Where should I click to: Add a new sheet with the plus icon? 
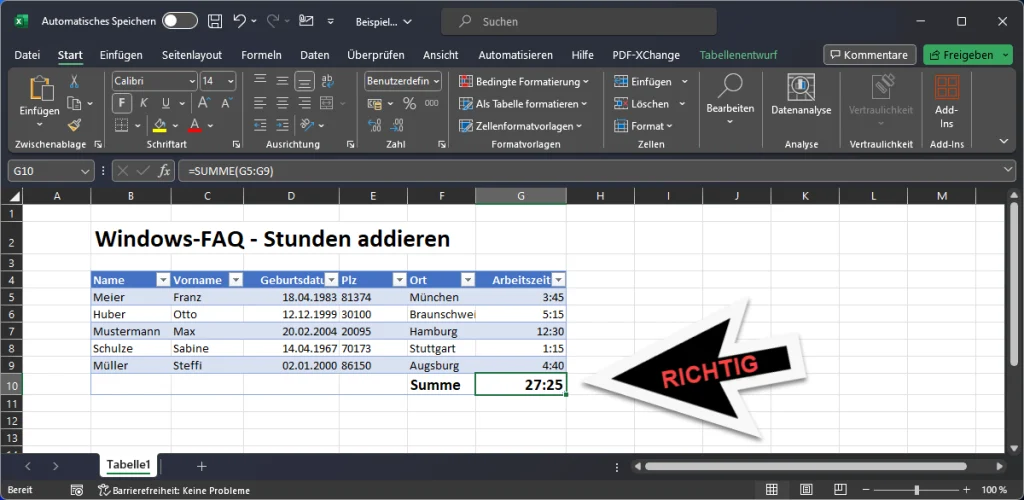click(x=202, y=466)
